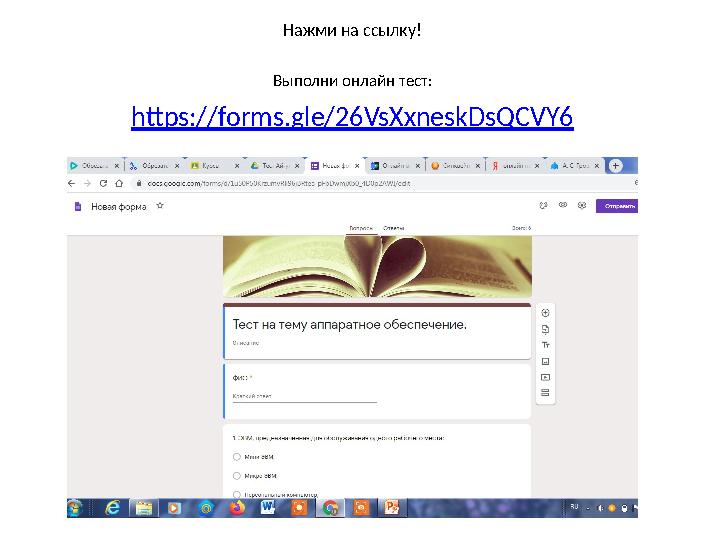The width and height of the screenshot is (720, 540).
Task: Click the Google Forms home icon
Action: (x=78, y=207)
